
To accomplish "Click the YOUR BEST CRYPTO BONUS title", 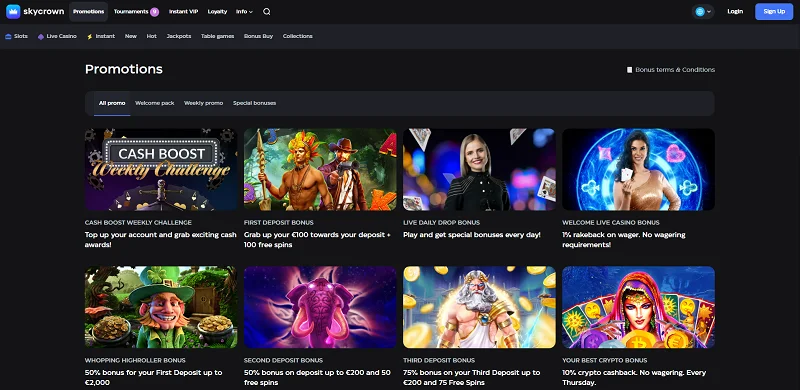I will click(605, 360).
